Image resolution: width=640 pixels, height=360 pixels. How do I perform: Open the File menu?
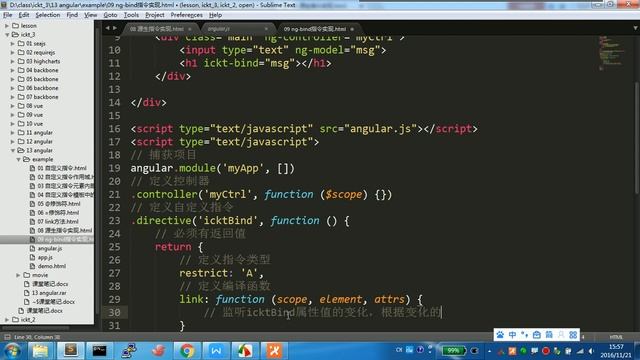(7, 15)
